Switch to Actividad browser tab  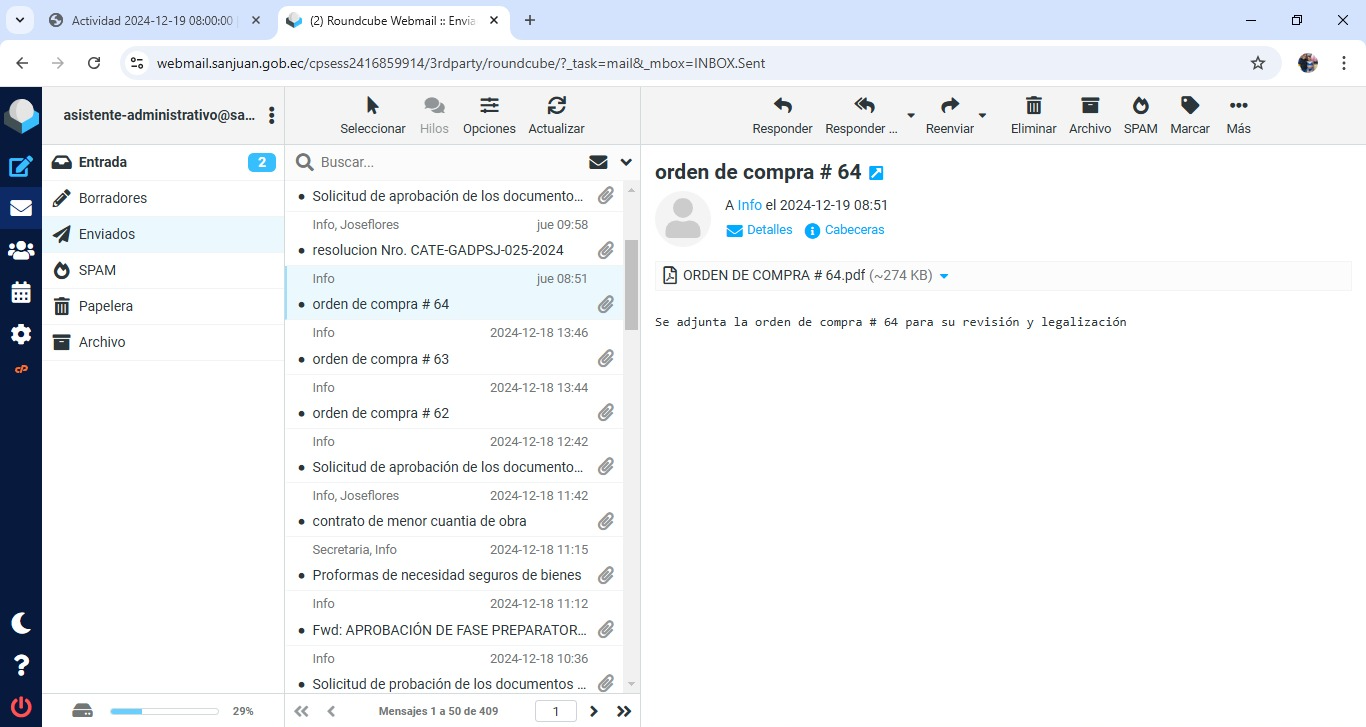[150, 20]
